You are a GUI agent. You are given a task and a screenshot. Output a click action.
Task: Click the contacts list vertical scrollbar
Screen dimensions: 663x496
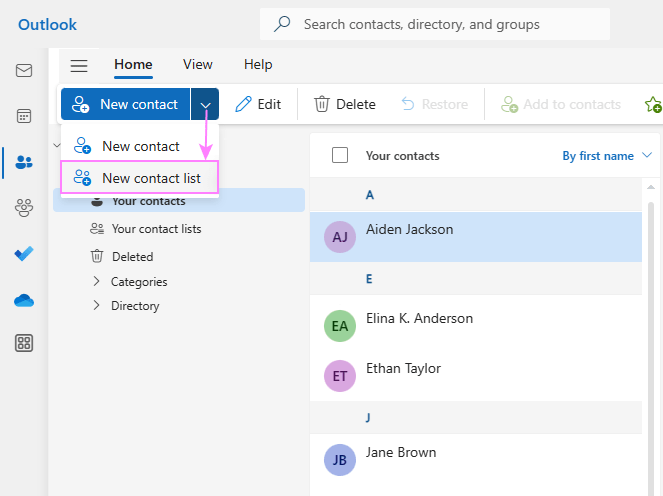651,347
